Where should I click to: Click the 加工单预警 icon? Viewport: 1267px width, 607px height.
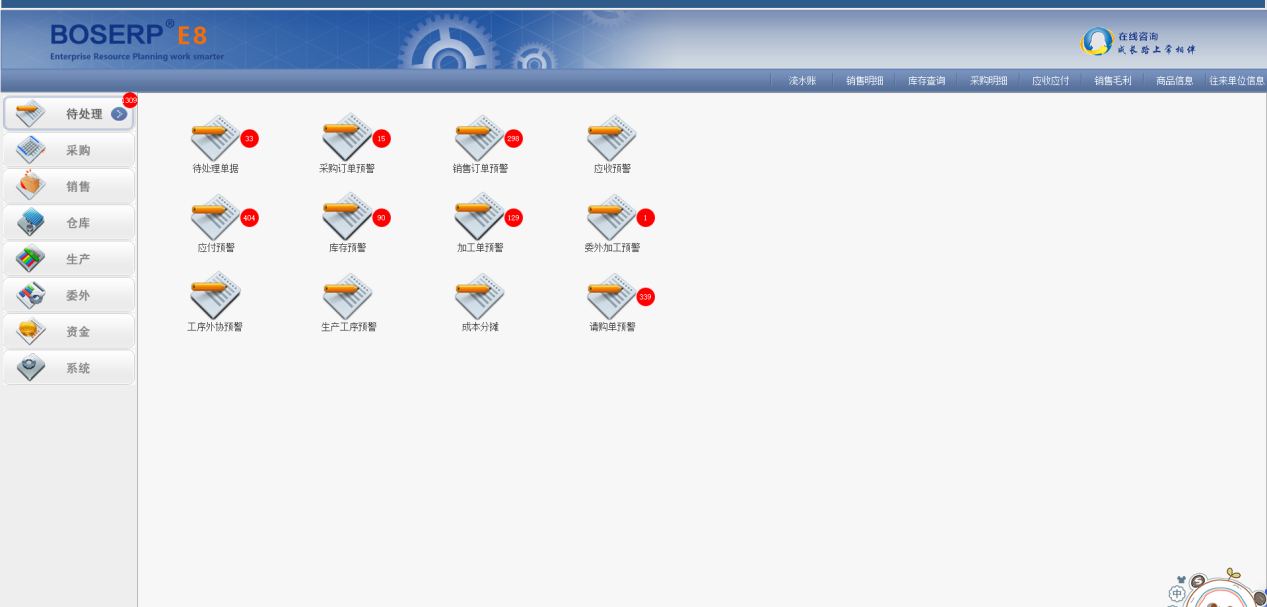coord(479,217)
